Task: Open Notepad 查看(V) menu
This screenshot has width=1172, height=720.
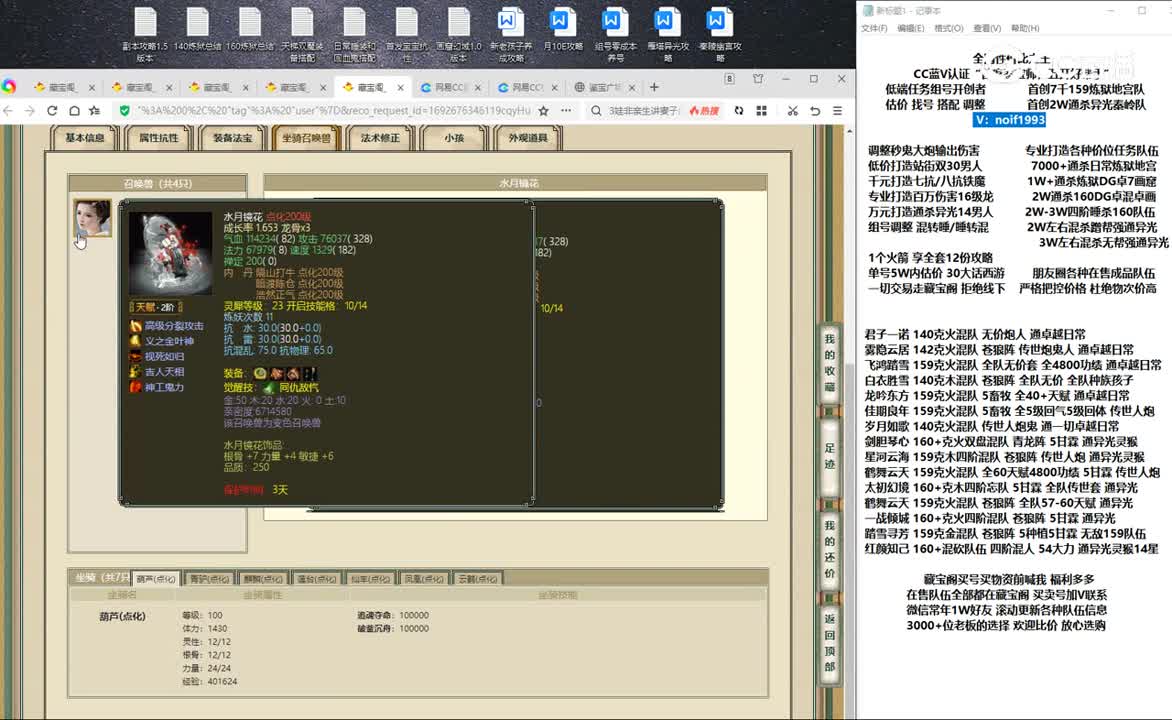Action: pos(987,28)
